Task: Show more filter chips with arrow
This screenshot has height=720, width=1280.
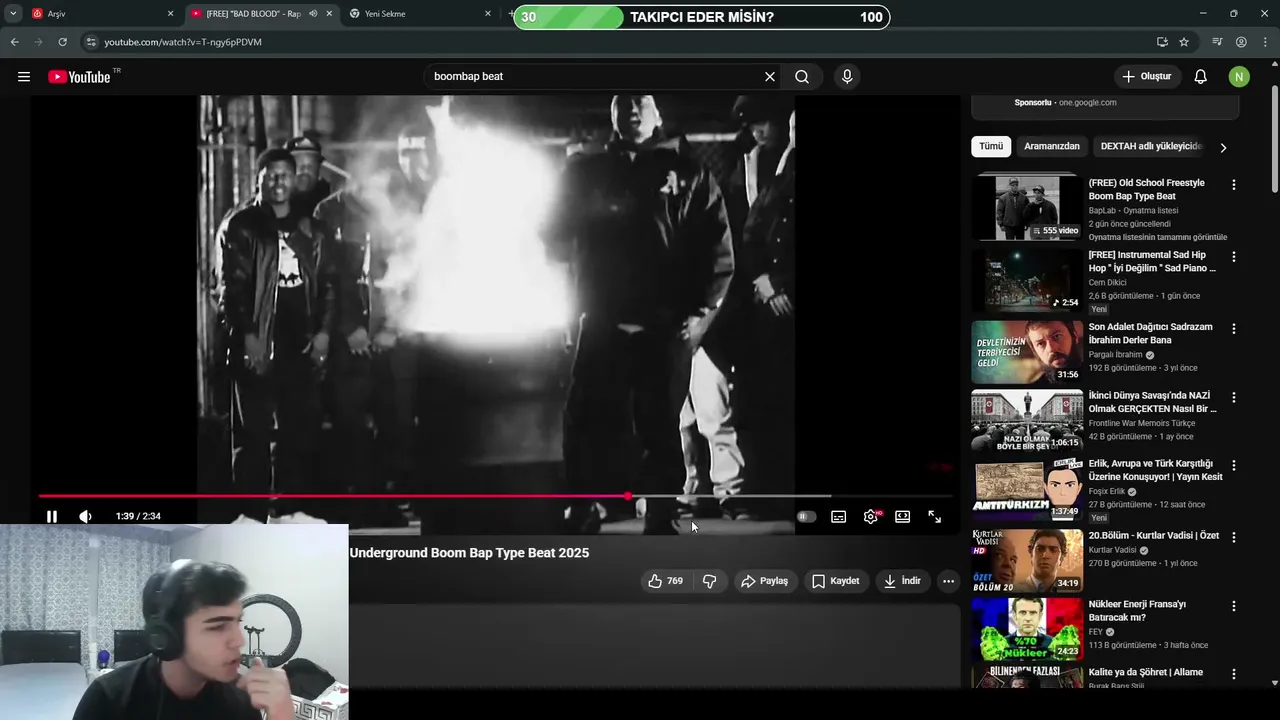Action: [1223, 147]
